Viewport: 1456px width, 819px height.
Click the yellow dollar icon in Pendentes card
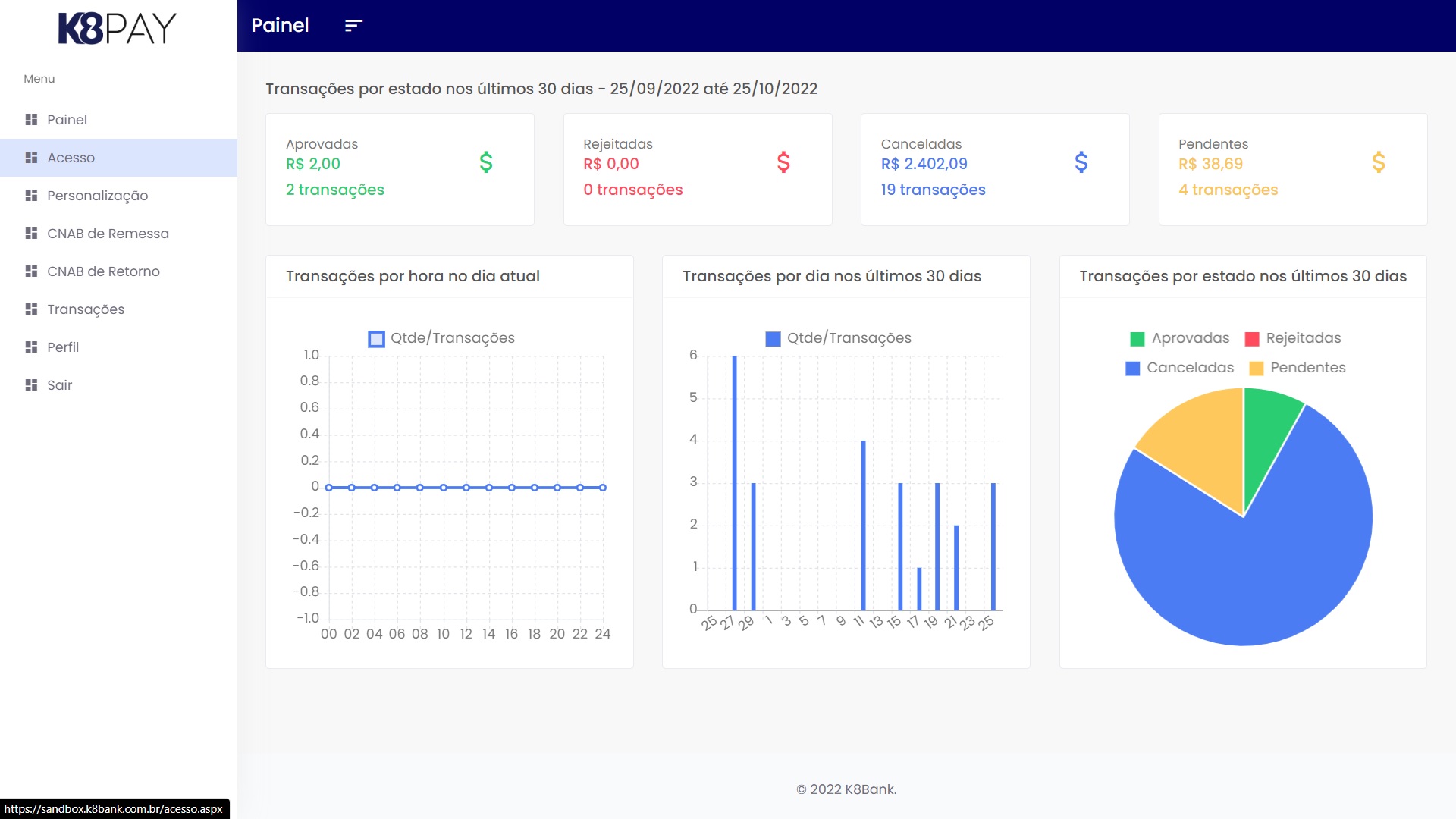[x=1379, y=162]
